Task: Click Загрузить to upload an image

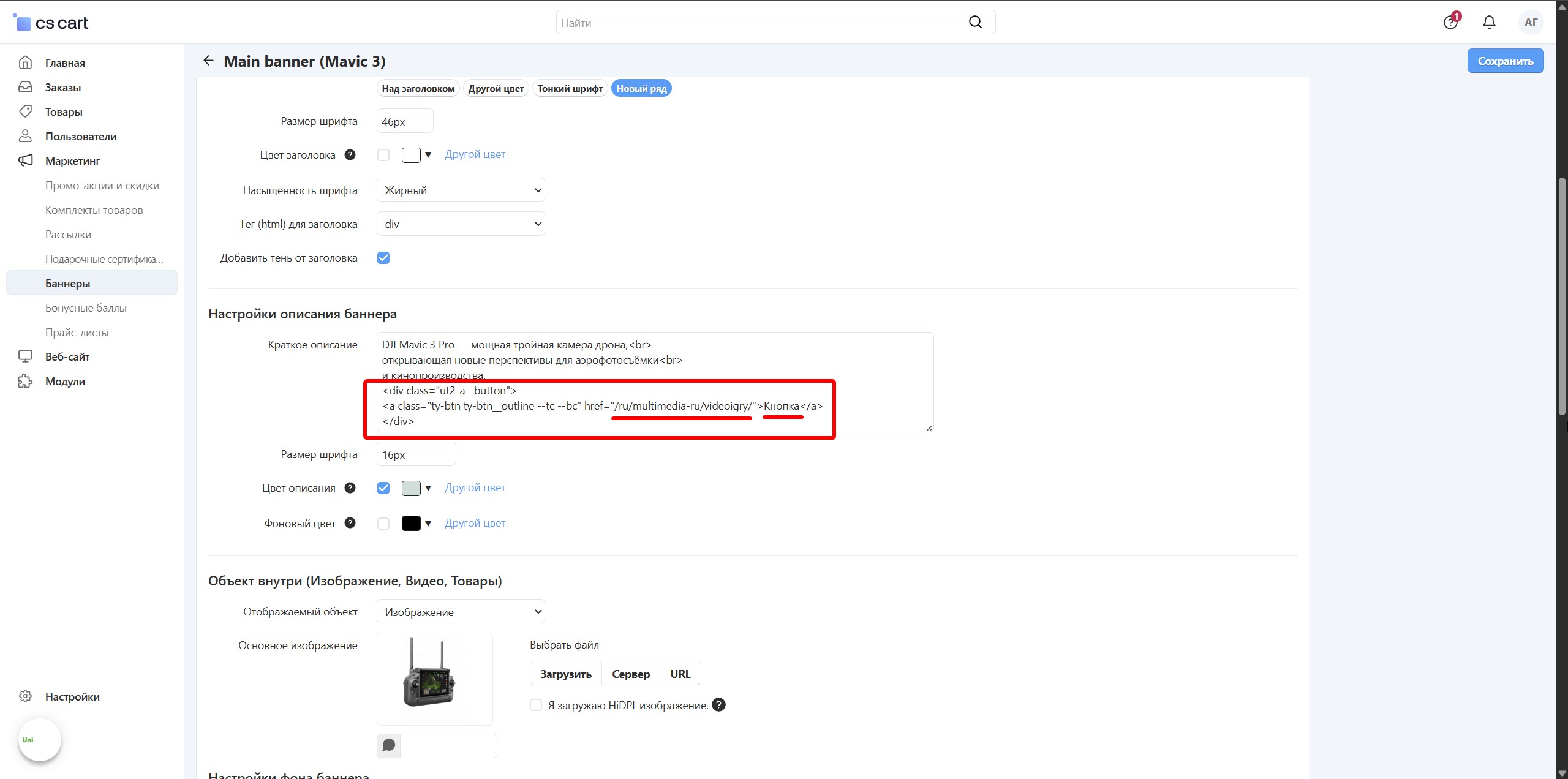Action: (x=566, y=674)
